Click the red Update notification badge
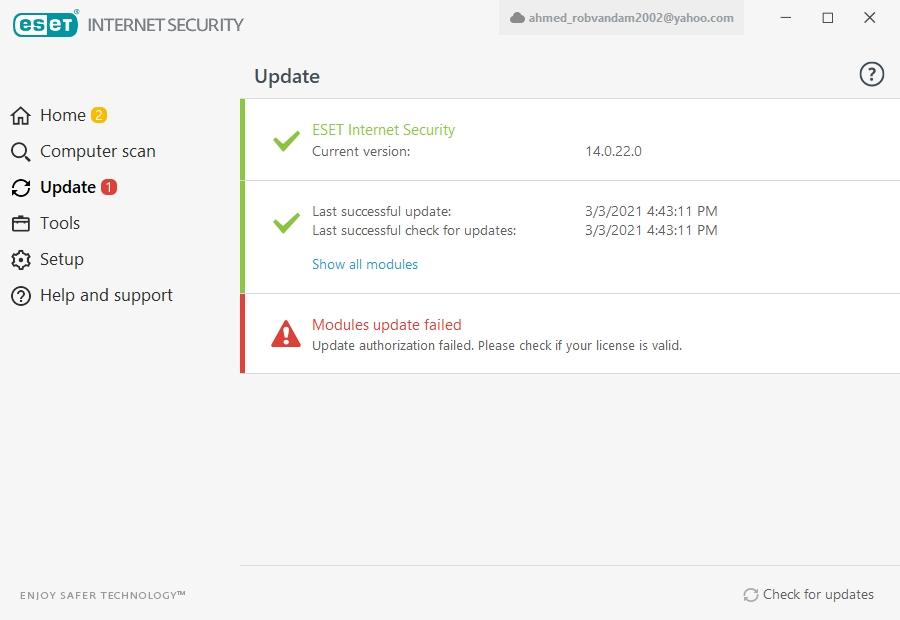 [x=108, y=187]
